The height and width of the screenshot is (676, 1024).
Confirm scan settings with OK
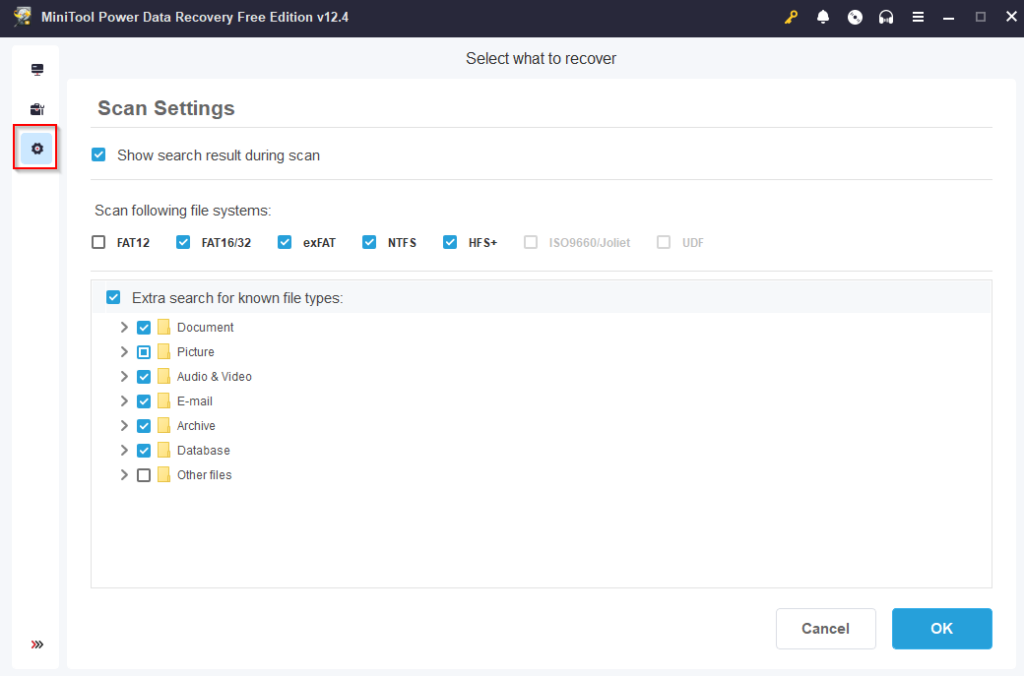click(942, 628)
